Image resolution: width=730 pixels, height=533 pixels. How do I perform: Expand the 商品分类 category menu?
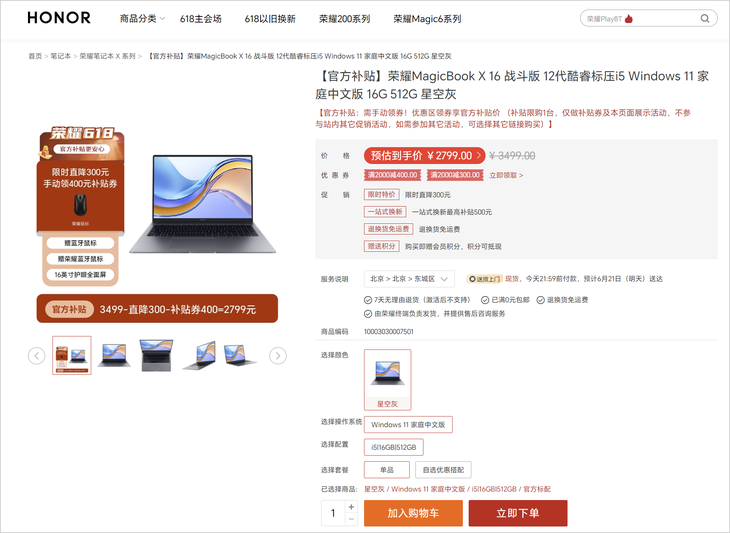tap(142, 19)
